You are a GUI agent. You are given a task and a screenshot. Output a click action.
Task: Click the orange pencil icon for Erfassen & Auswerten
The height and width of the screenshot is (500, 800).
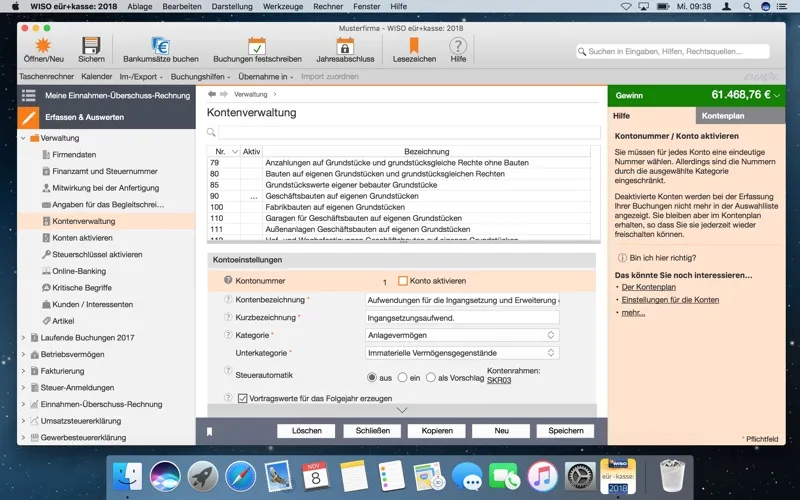click(x=28, y=117)
